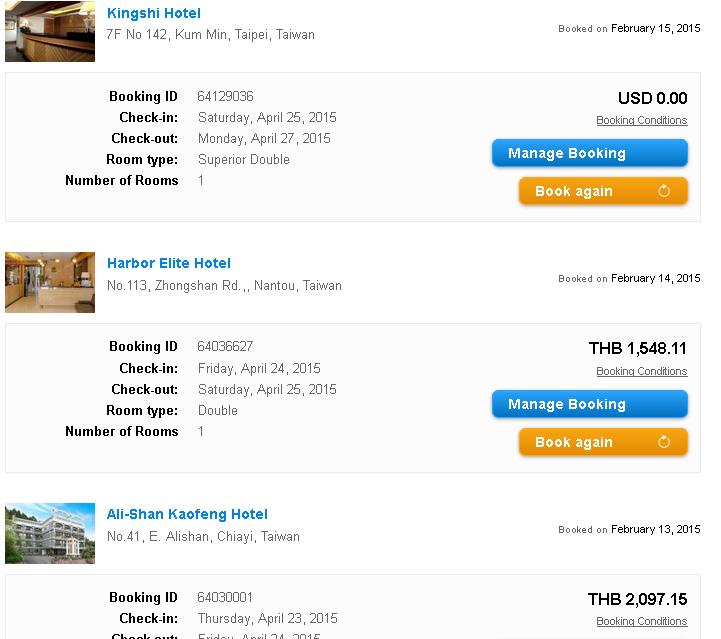Open the Ali-Shan Kaofeng Hotel title link
Screen dimensions: 721x639
pyautogui.click(x=187, y=514)
